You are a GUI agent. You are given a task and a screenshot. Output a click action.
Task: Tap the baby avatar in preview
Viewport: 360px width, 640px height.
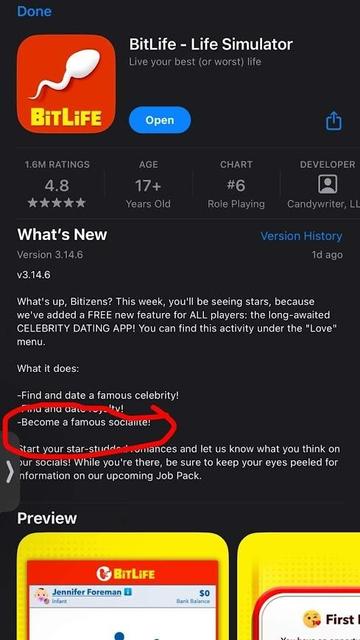(x=42, y=596)
